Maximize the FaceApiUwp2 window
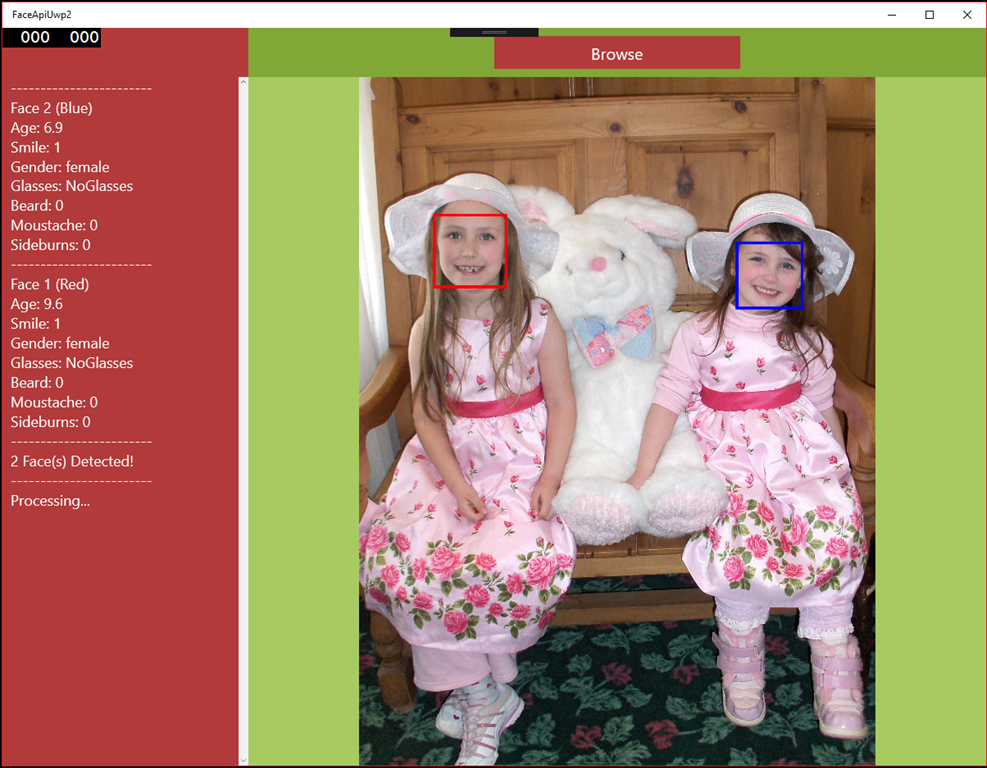 point(929,14)
